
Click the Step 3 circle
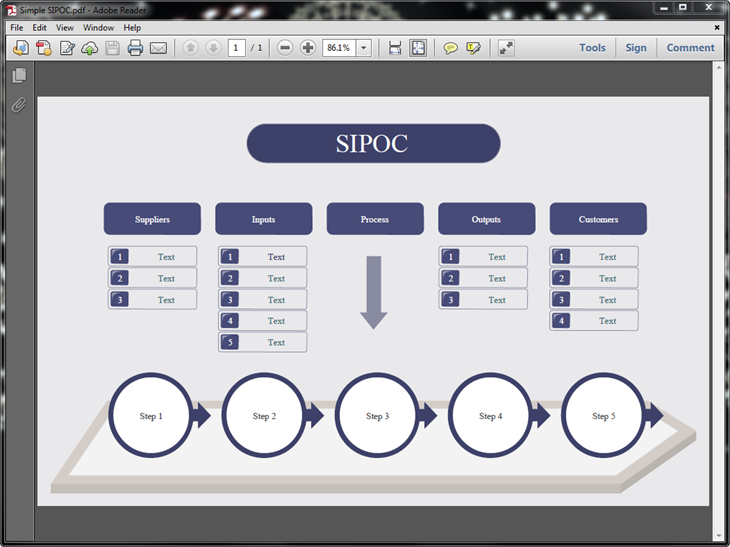point(377,415)
